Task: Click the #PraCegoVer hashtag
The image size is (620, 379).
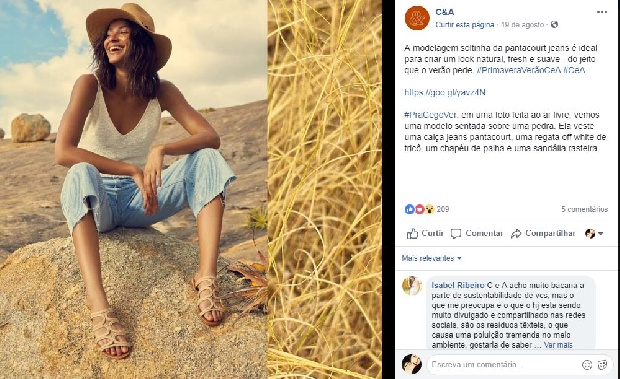Action: pos(431,115)
